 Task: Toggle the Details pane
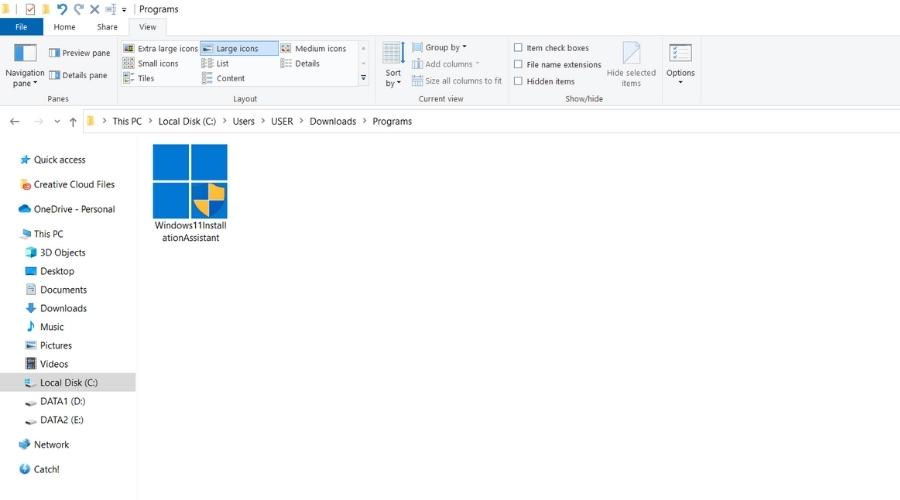click(78, 75)
